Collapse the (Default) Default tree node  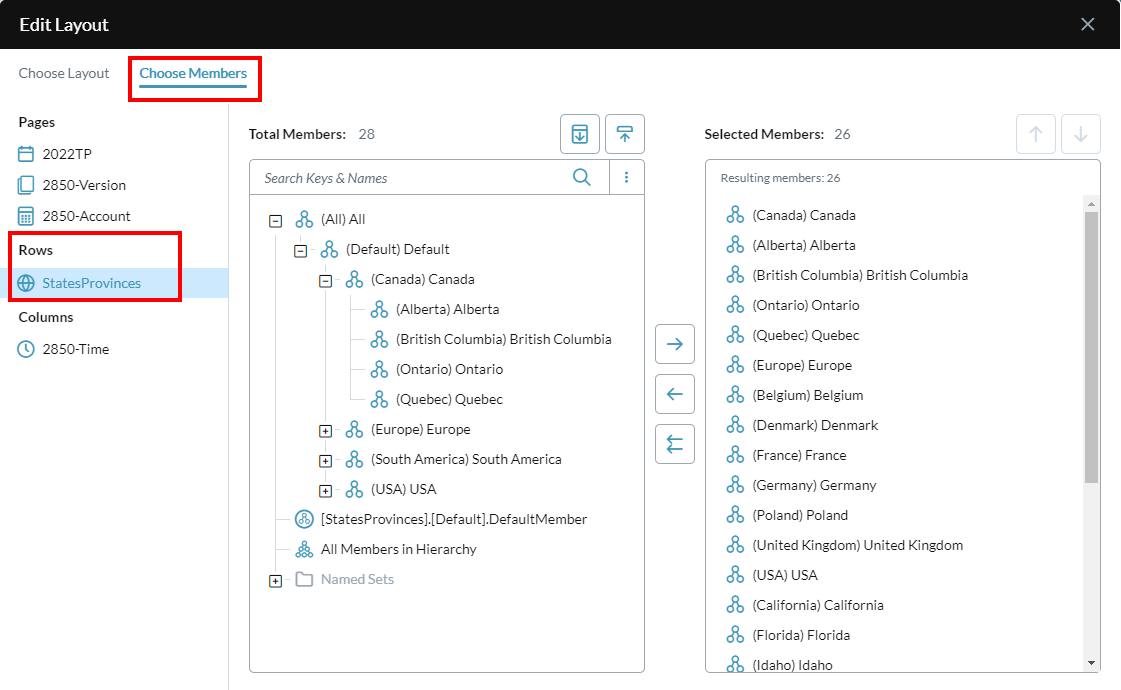coord(300,251)
